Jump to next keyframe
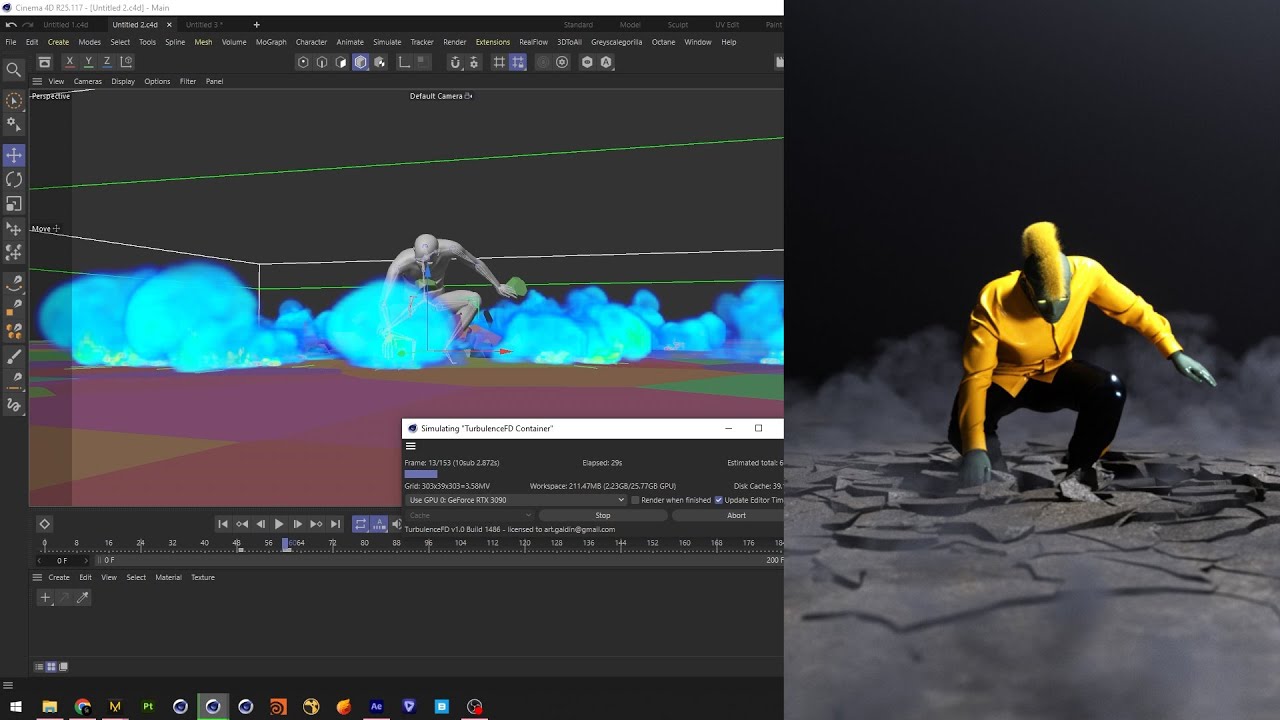The width and height of the screenshot is (1280, 720). point(316,524)
